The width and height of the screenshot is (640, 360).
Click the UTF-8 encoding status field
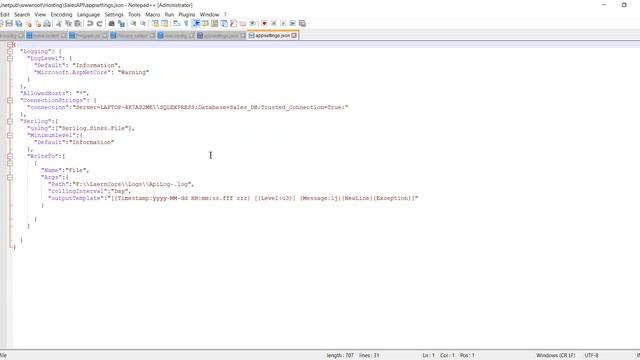[x=591, y=356]
